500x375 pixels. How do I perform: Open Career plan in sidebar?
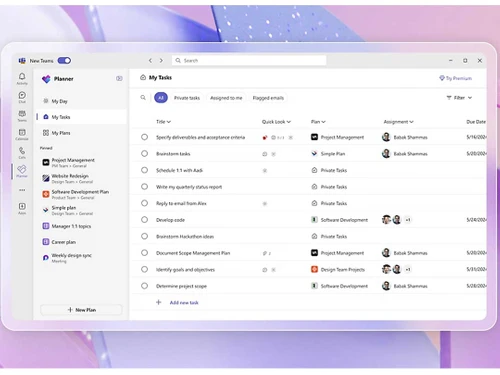(81, 242)
